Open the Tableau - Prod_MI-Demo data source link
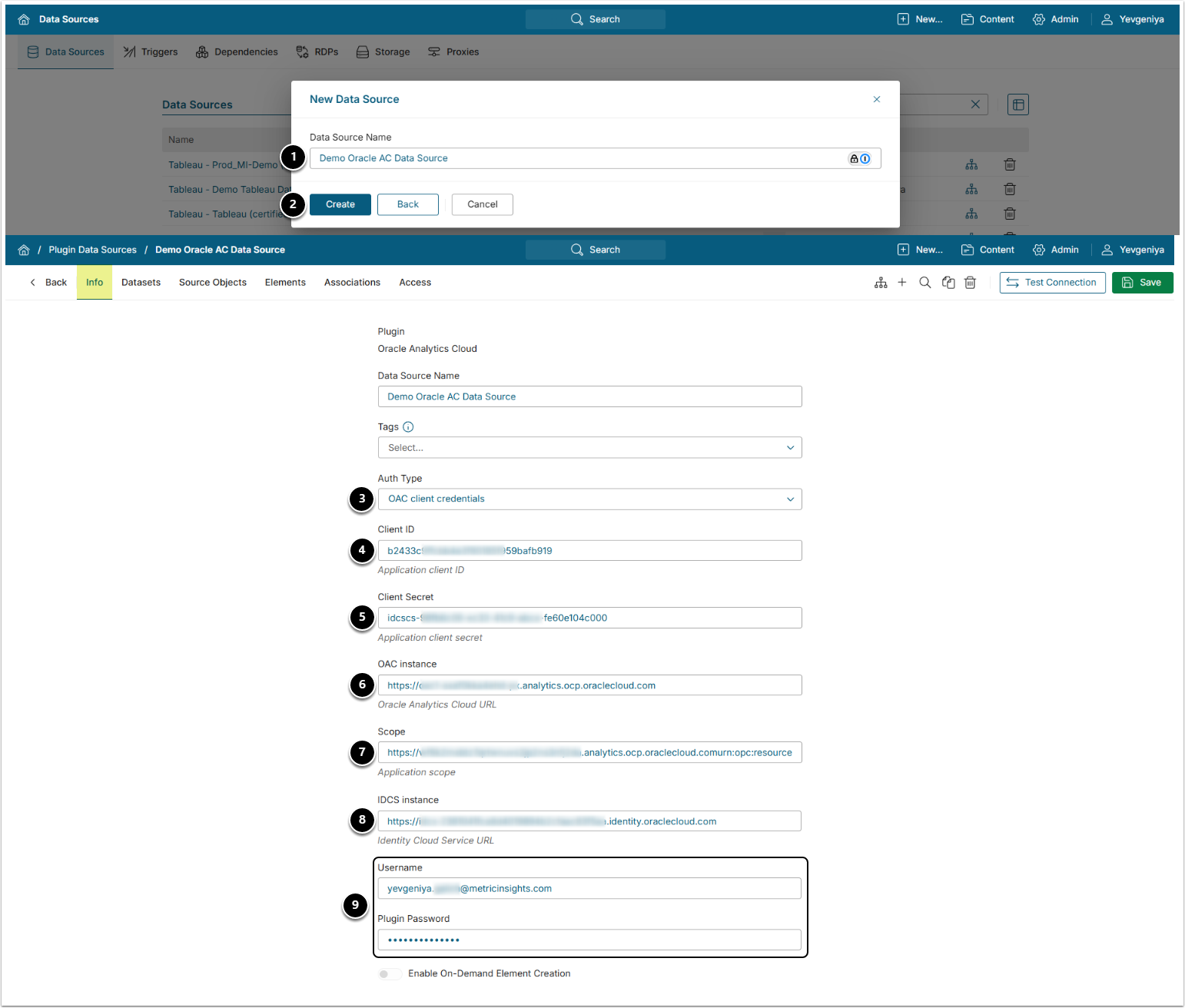The height and width of the screenshot is (1008, 1185). (223, 165)
